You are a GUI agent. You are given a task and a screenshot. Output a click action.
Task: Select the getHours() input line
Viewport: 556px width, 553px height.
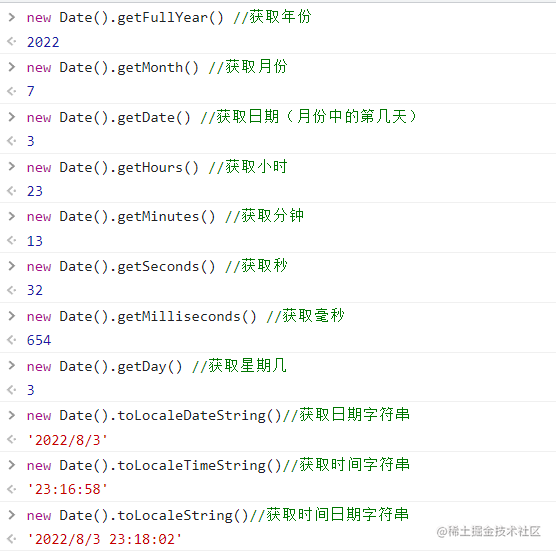157,167
